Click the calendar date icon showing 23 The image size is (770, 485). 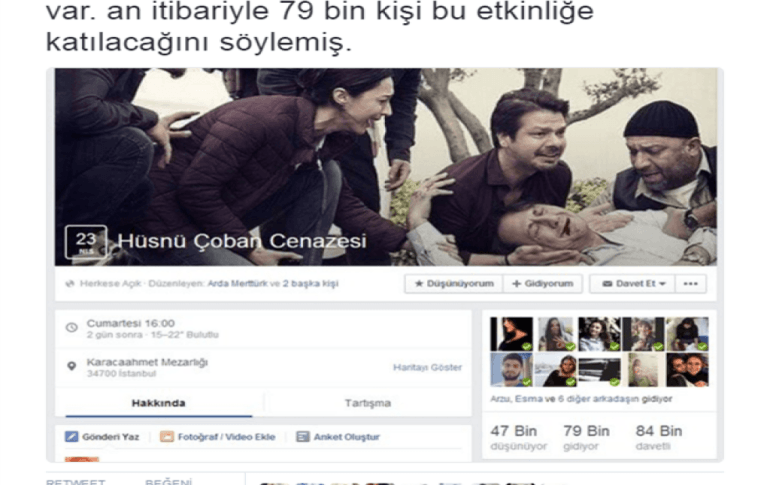pos(84,242)
